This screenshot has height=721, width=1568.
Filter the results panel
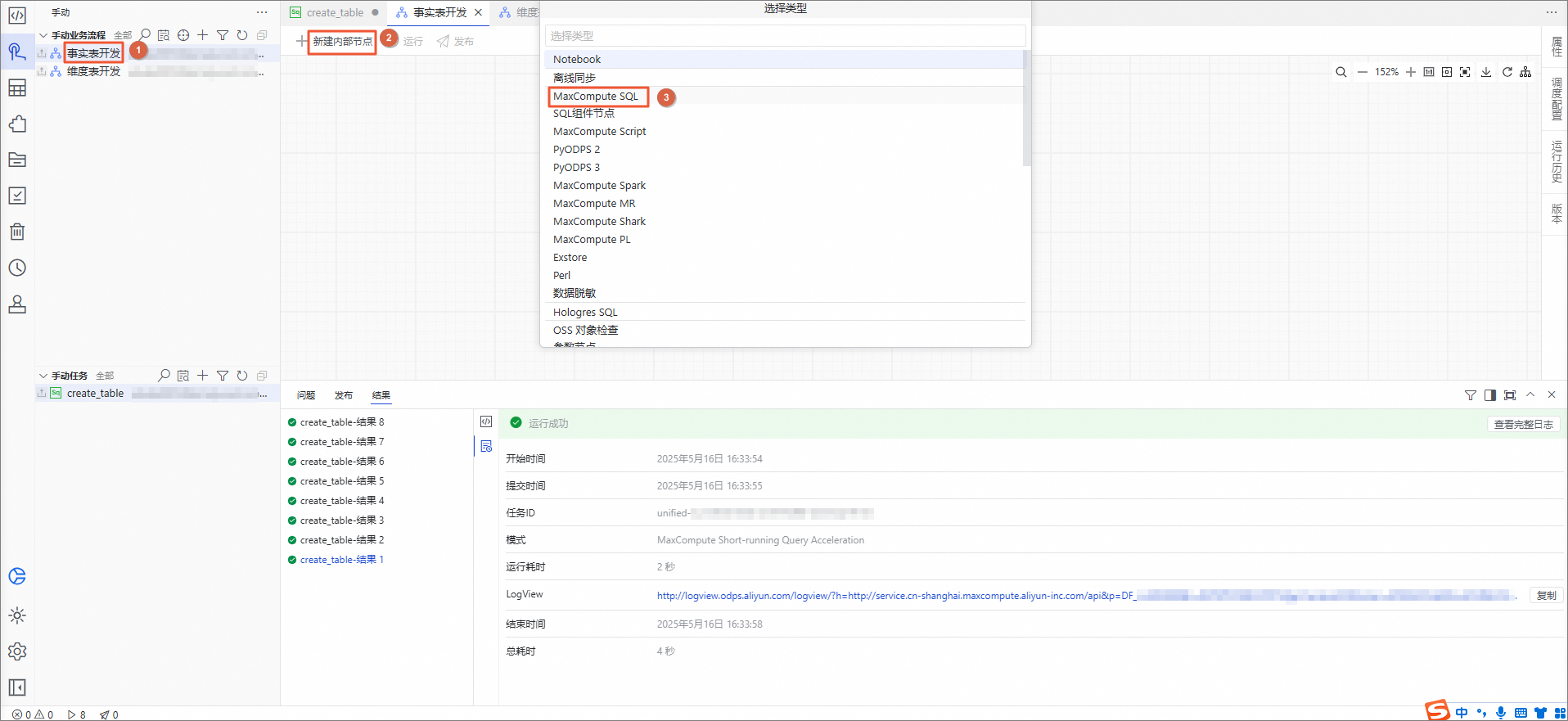coord(1471,395)
